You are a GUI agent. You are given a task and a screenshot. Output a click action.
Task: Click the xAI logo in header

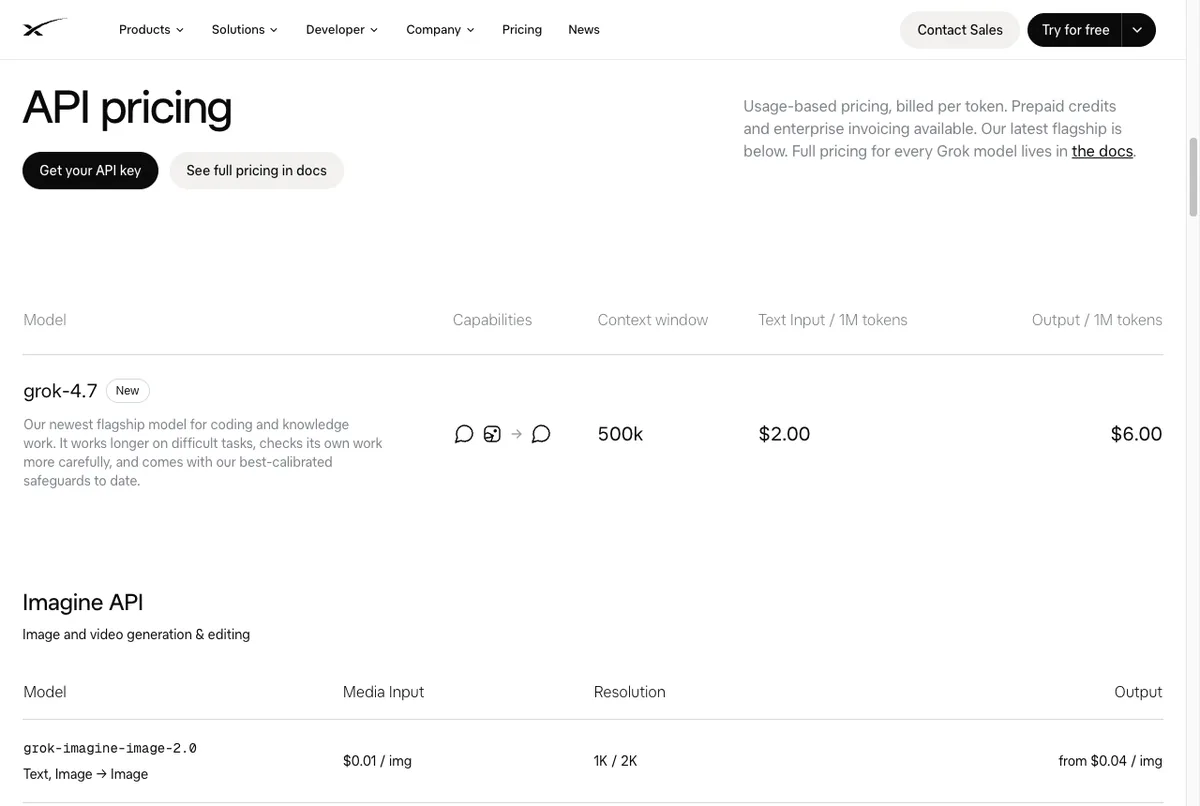point(45,28)
